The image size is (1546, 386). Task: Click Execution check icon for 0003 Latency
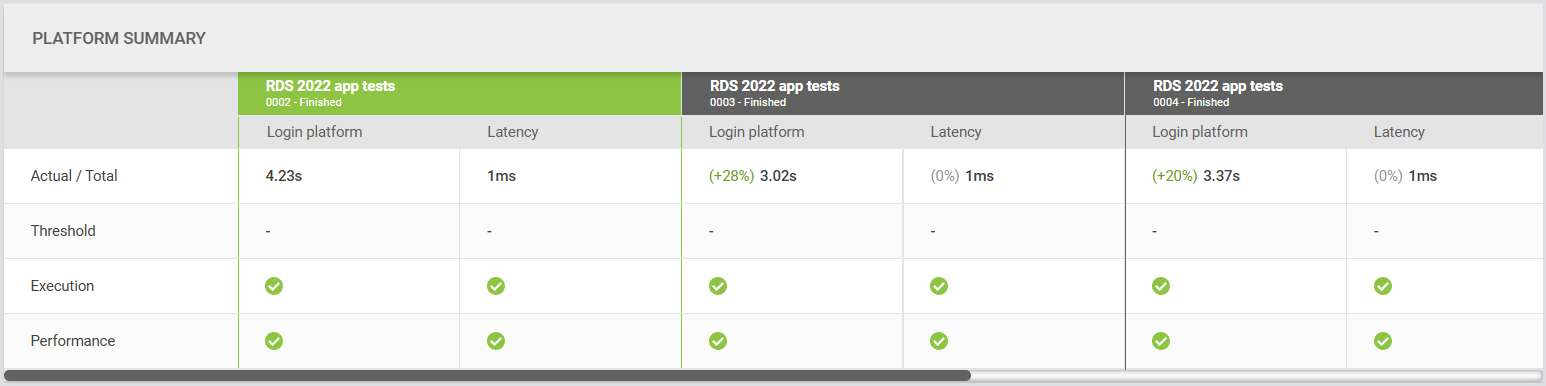pyautogui.click(x=938, y=286)
